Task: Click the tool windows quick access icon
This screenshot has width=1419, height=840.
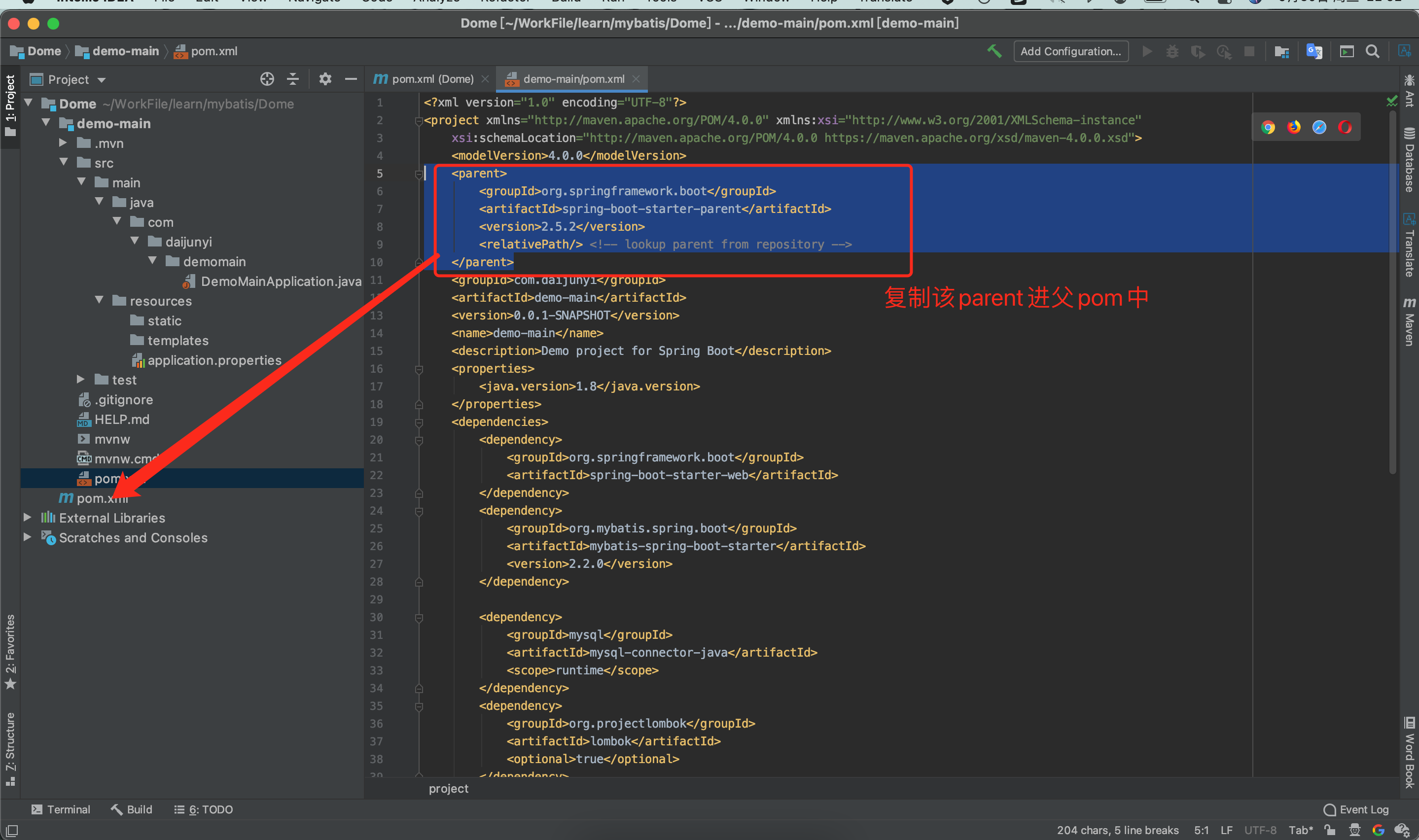Action: click(x=11, y=830)
